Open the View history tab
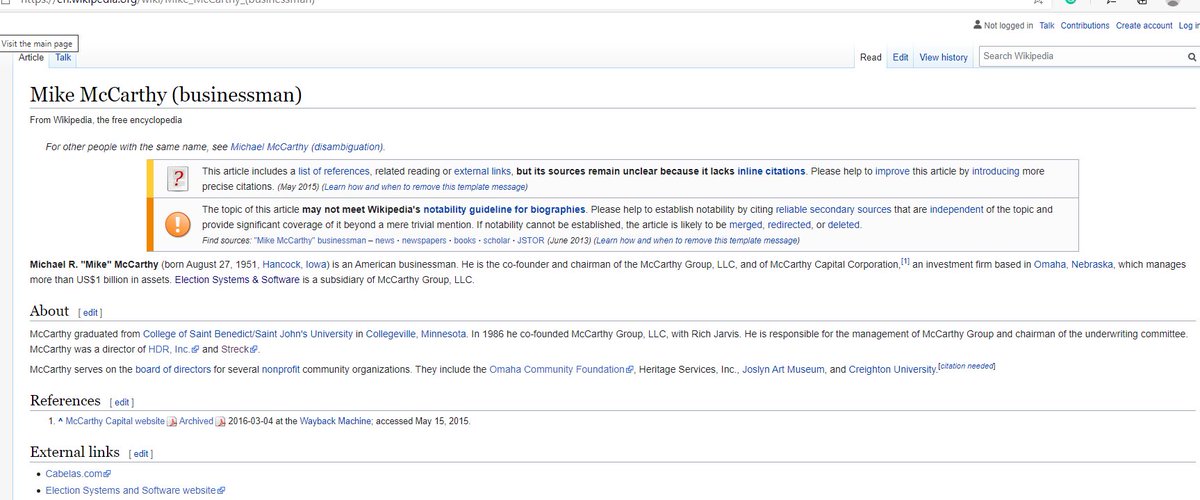This screenshot has width=1200, height=500. (944, 57)
